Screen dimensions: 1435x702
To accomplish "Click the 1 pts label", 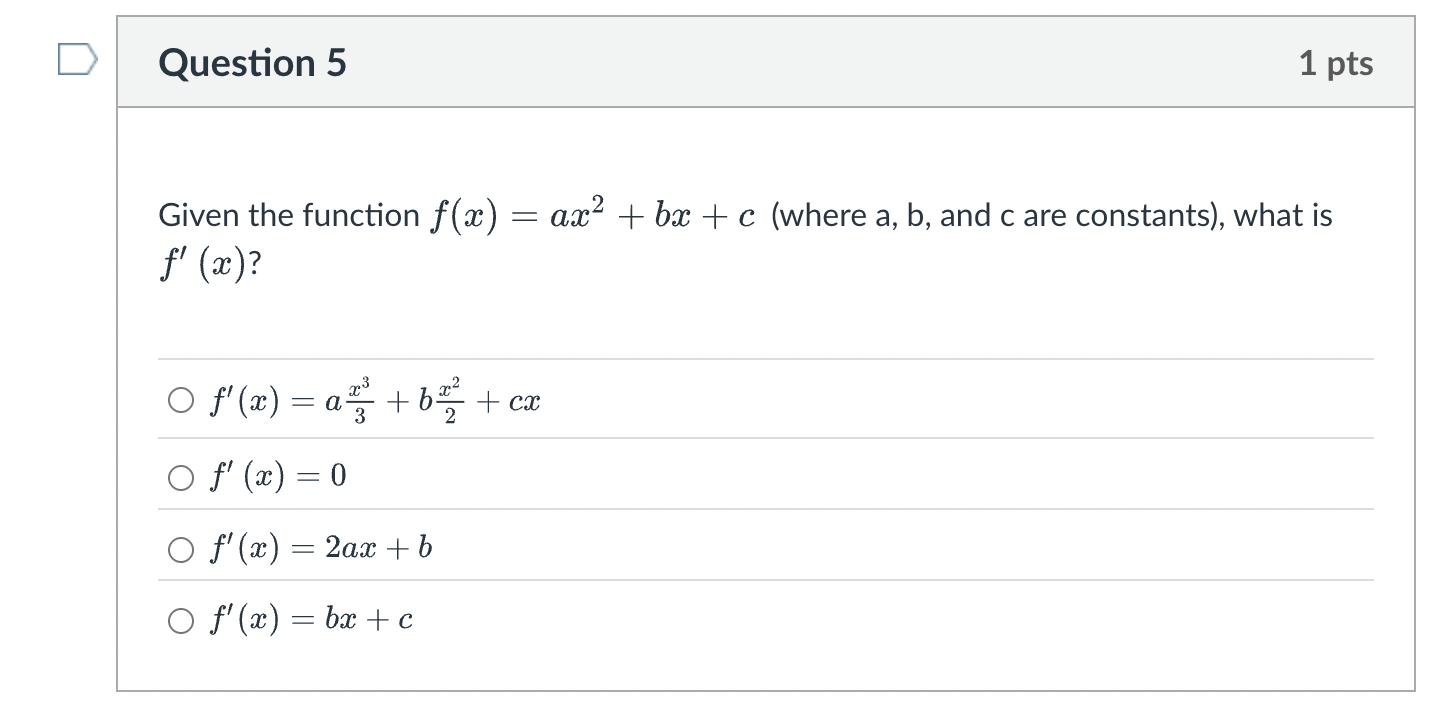I will (x=1338, y=62).
